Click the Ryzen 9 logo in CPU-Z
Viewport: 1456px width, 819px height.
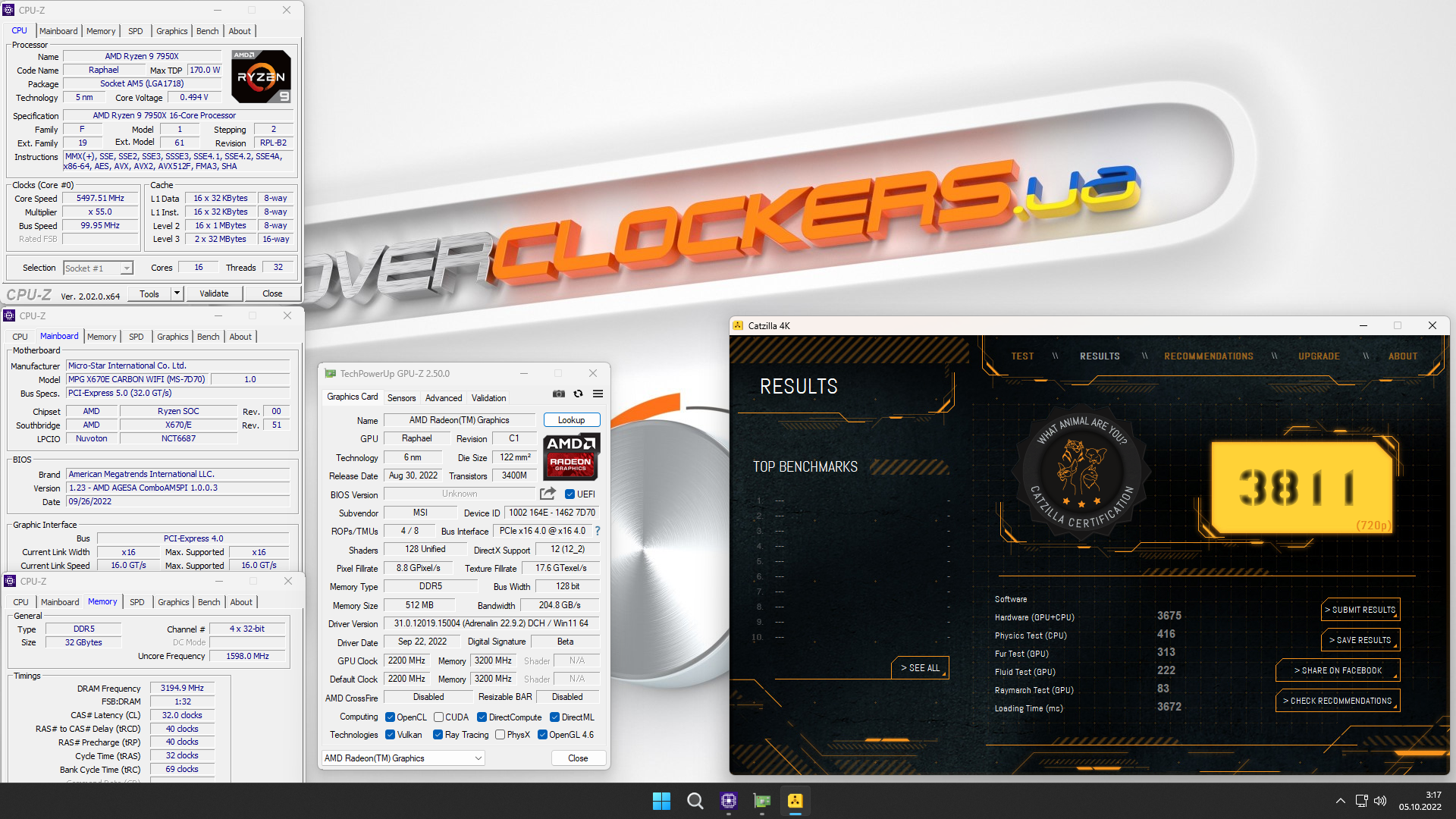click(x=261, y=77)
